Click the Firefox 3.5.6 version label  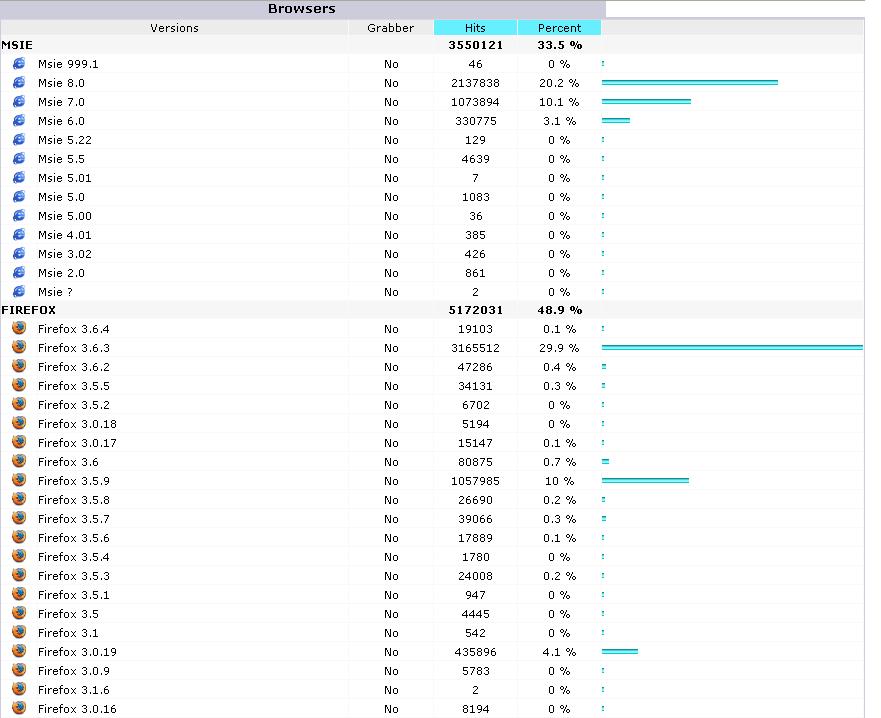[74, 538]
